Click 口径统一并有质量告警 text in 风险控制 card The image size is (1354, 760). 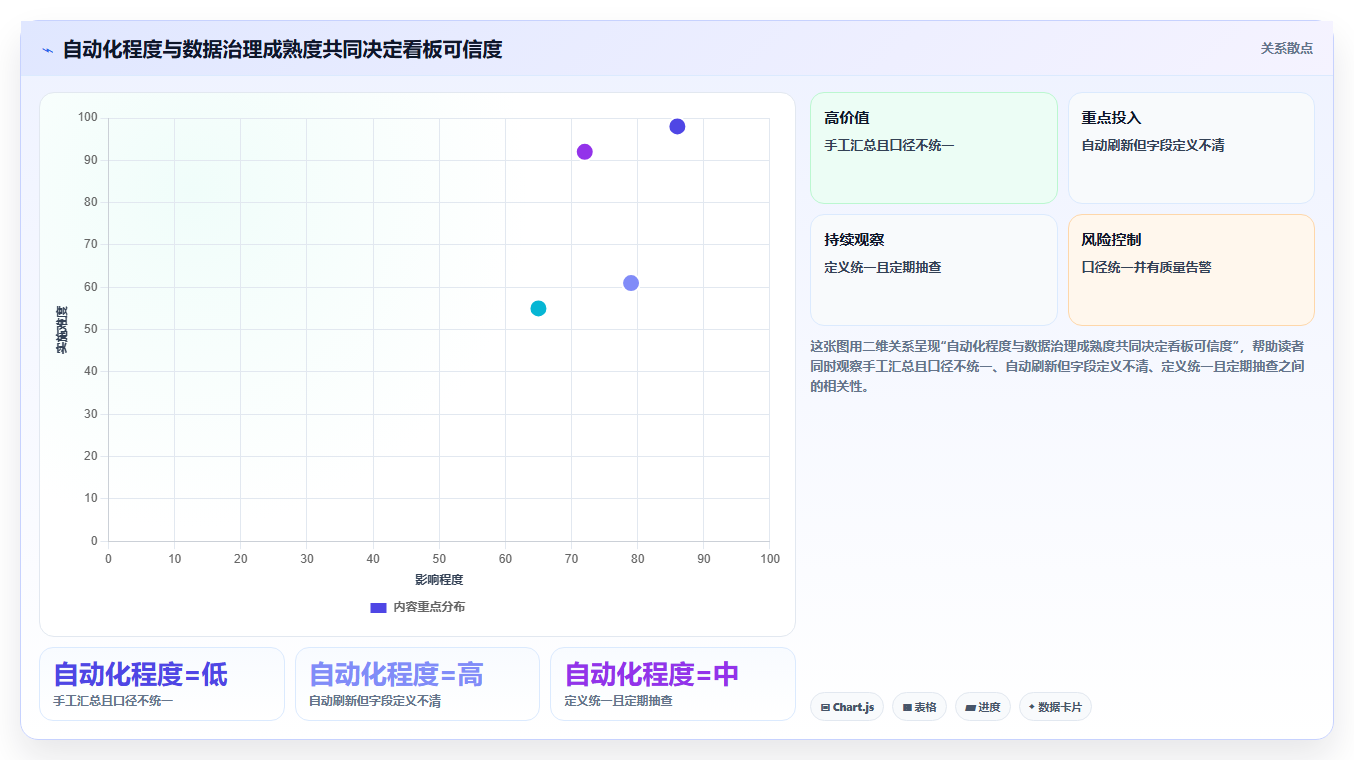(x=1146, y=267)
